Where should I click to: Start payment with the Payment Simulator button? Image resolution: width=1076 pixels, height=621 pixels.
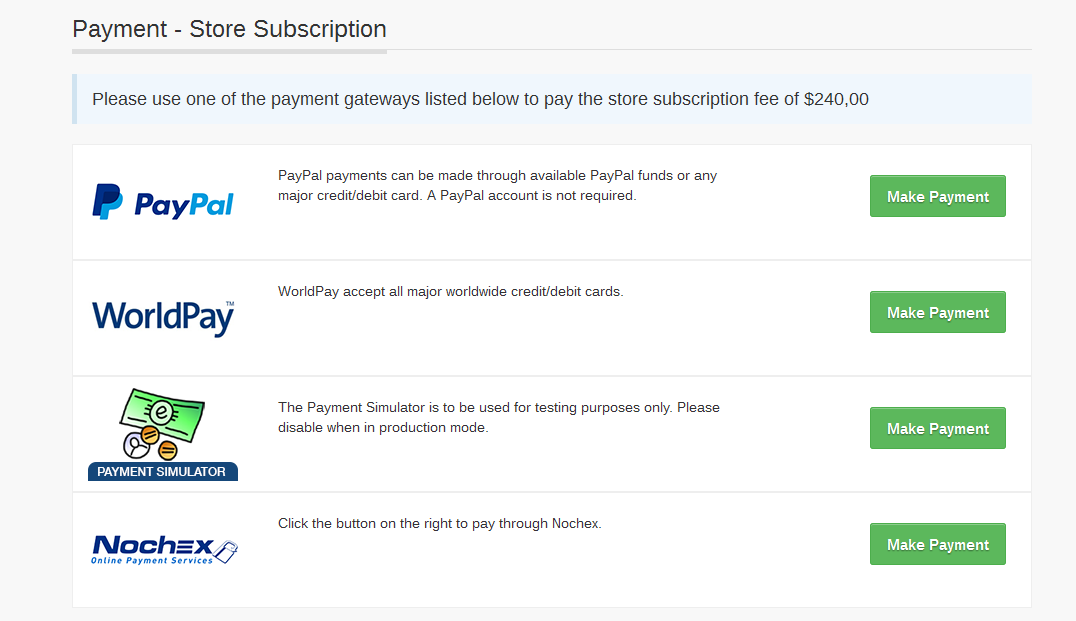click(937, 428)
